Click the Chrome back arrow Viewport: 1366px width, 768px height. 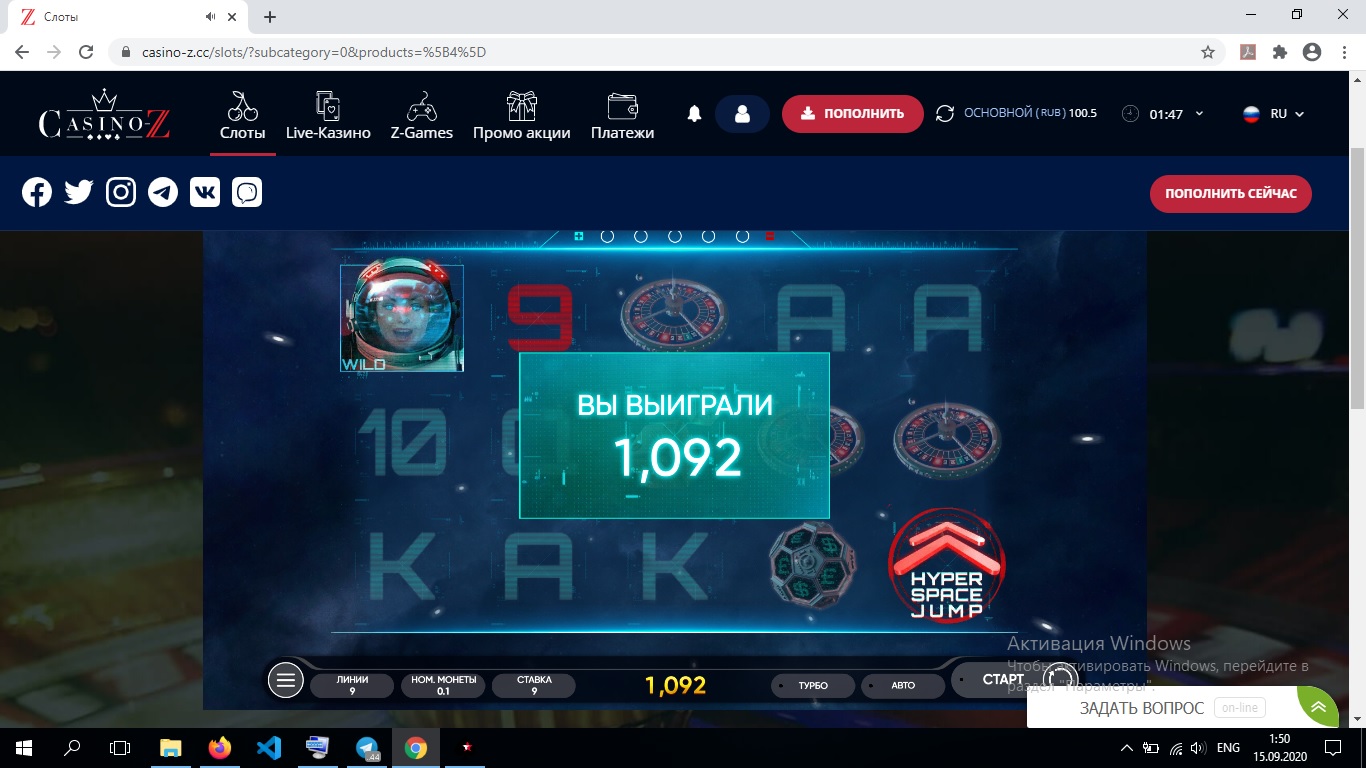coord(22,52)
